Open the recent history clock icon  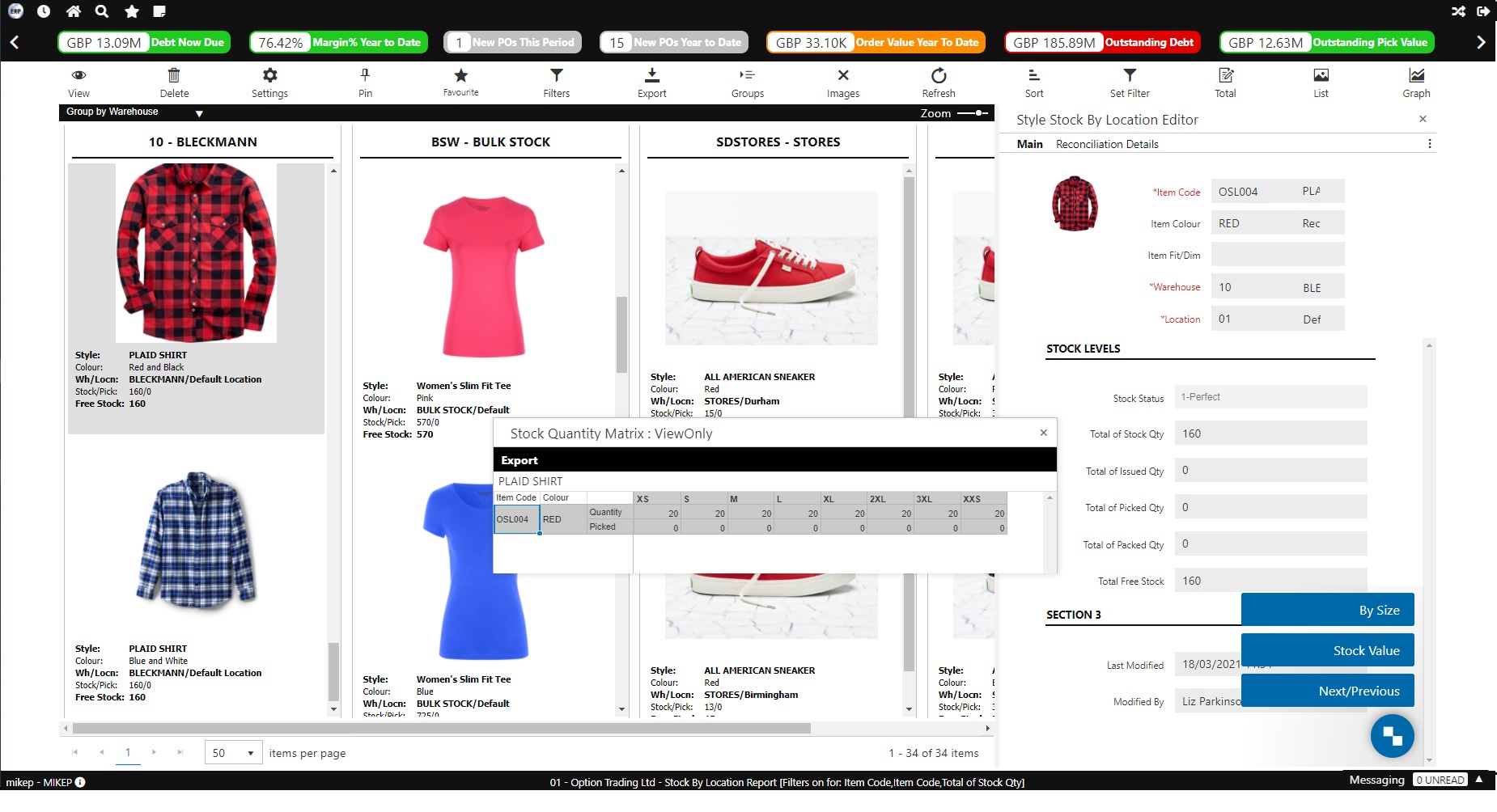(x=44, y=11)
